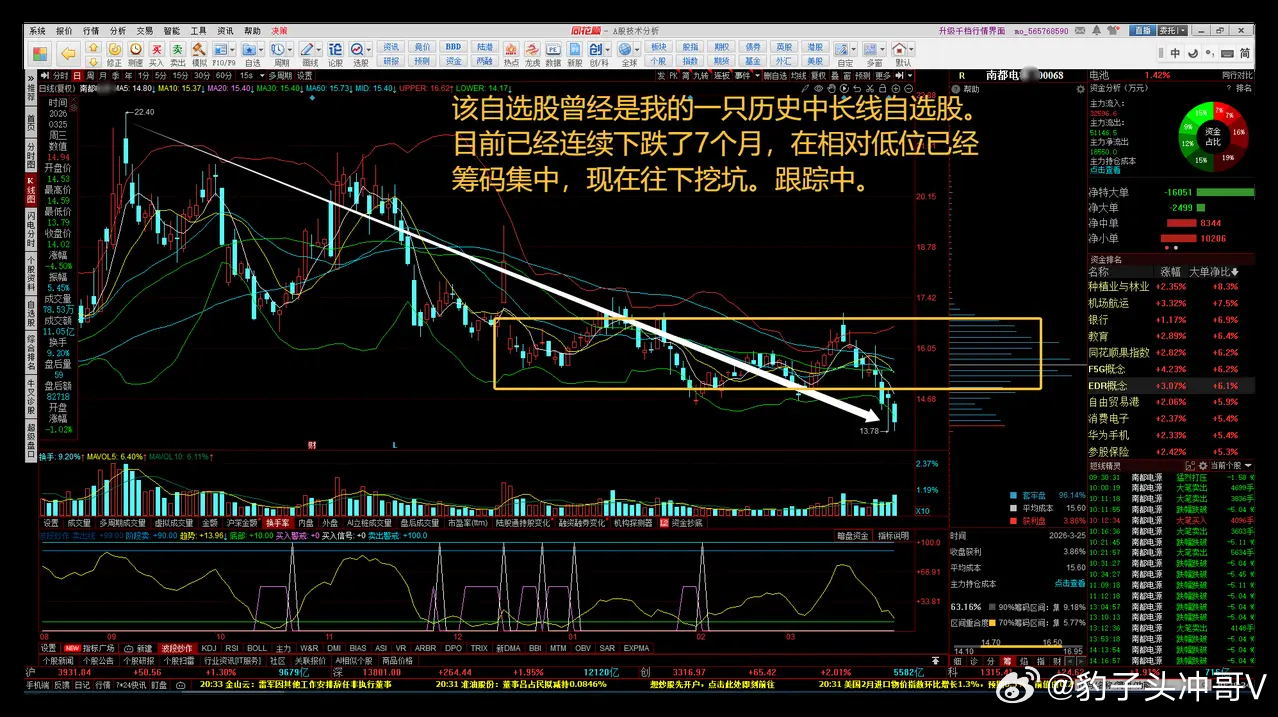This screenshot has height=717, width=1278.
Task: Click the 周期 period icon
Action: (x=280, y=55)
